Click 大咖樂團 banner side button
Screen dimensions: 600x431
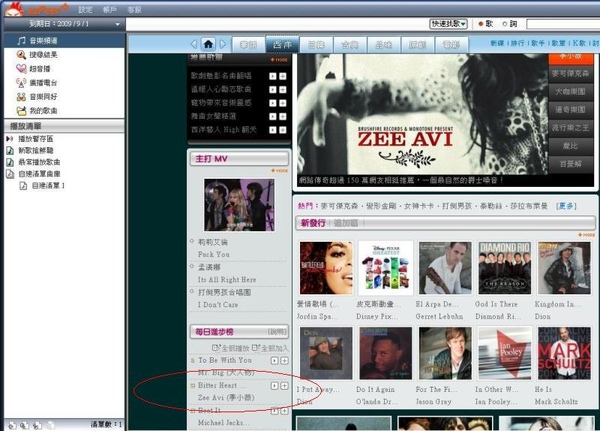click(x=570, y=91)
